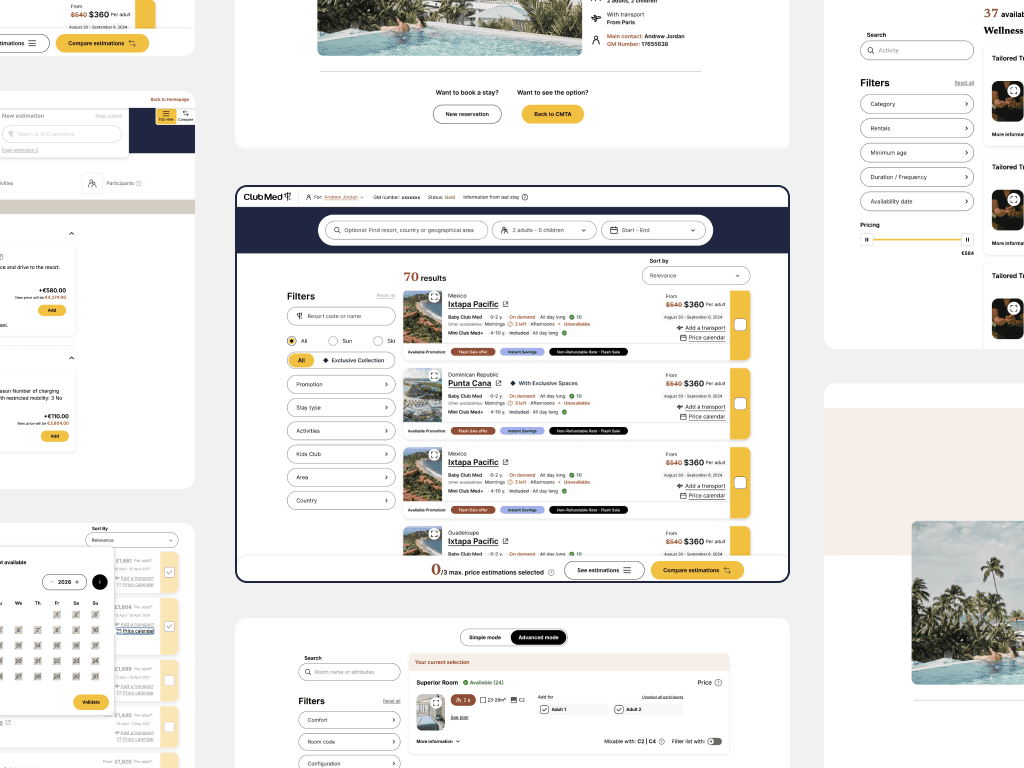Click the slider left handle under Pricing
Screen dimensions: 1024x768
867,240
